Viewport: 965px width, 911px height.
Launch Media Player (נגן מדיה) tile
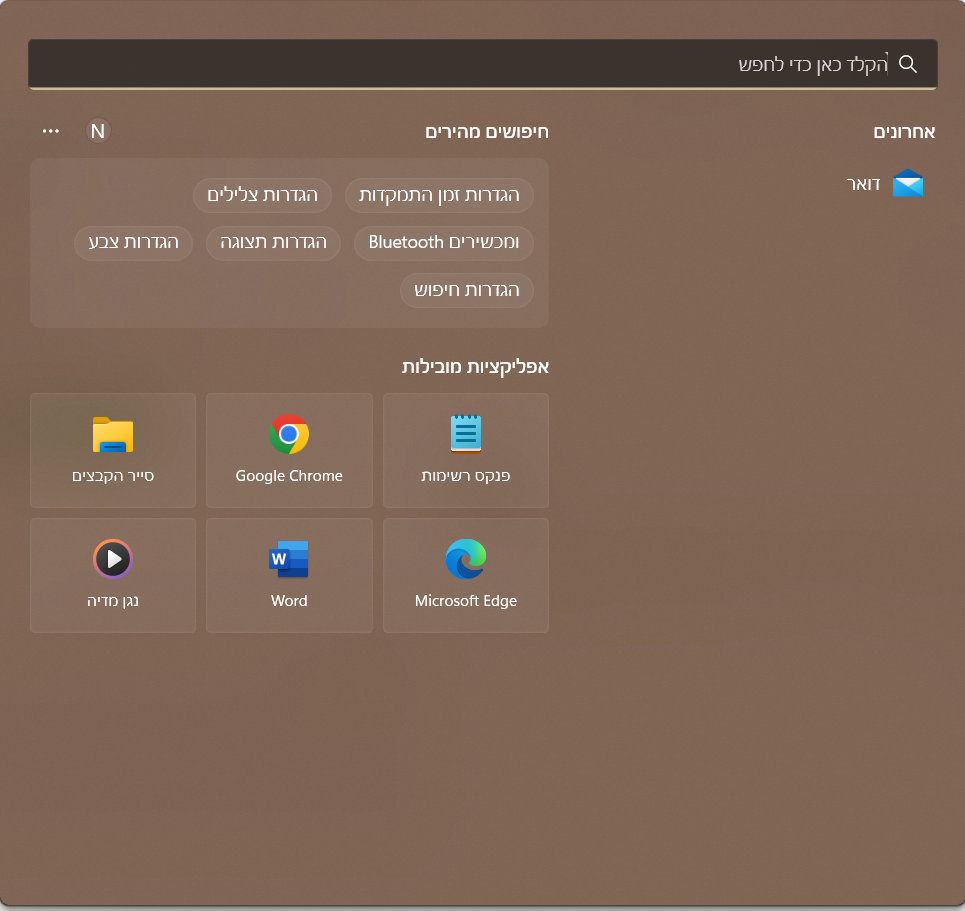[x=113, y=575]
